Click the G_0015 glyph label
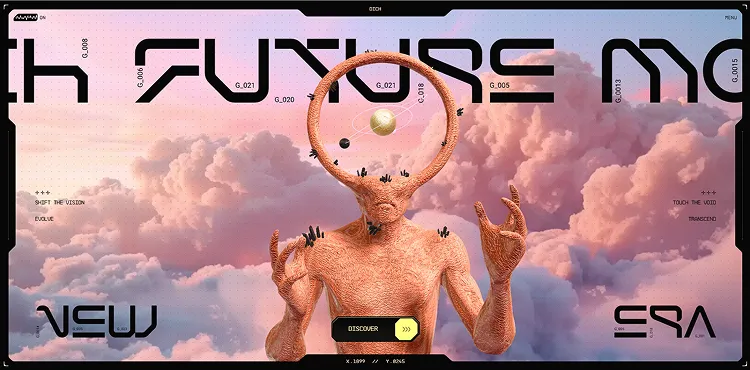This screenshot has height=370, width=750. point(735,70)
